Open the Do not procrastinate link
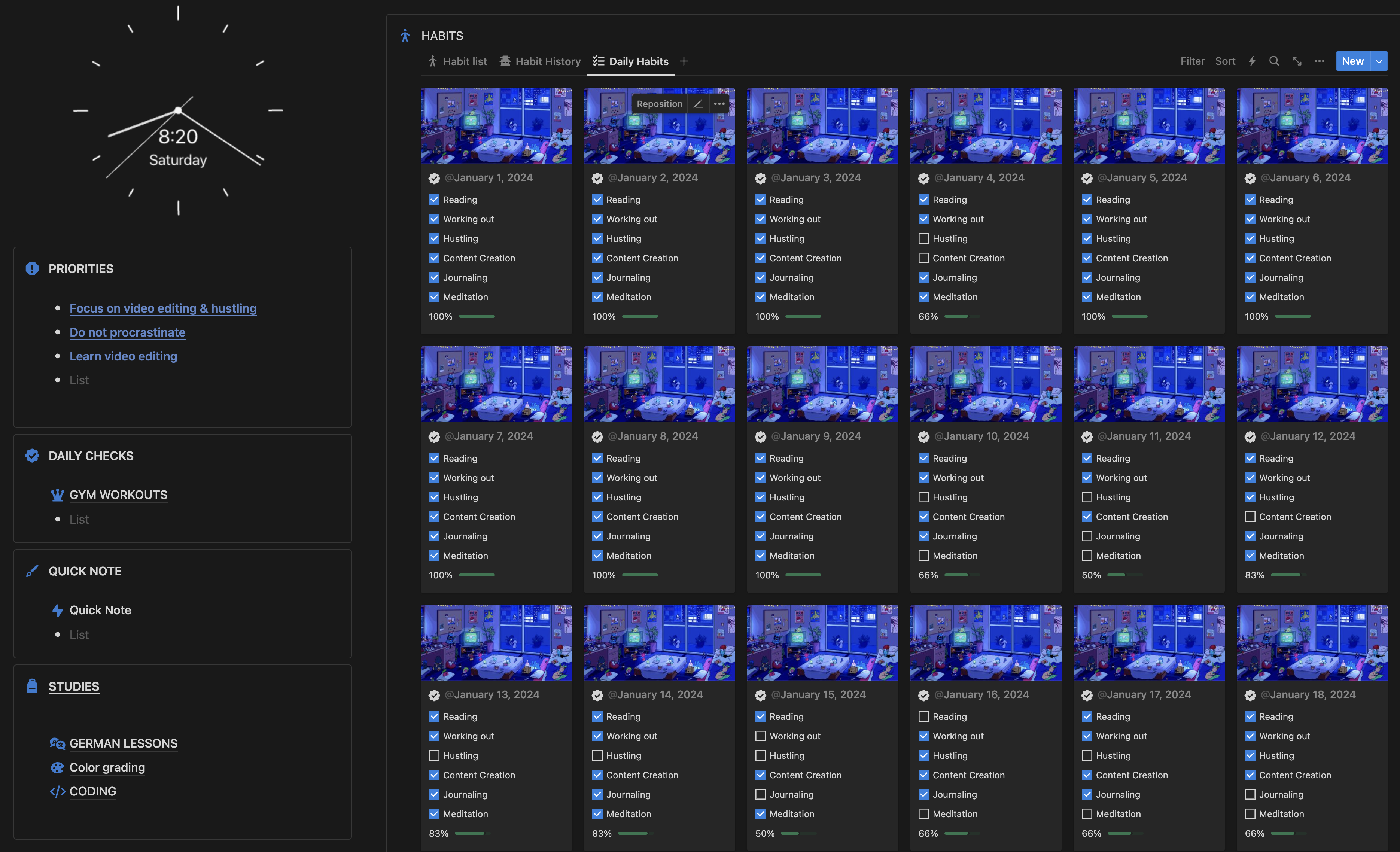The height and width of the screenshot is (852, 1400). [127, 332]
